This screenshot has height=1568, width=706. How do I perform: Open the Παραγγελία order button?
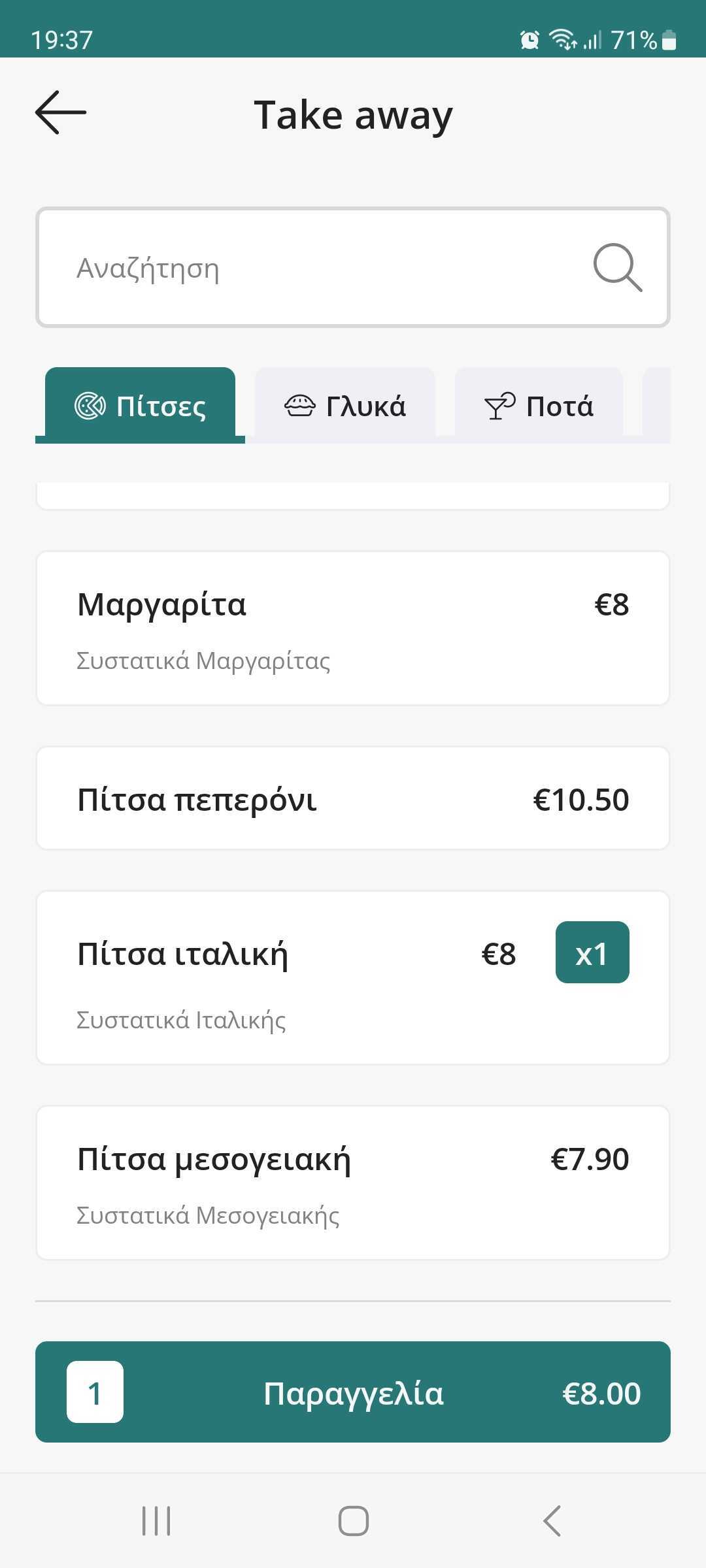[x=353, y=1392]
